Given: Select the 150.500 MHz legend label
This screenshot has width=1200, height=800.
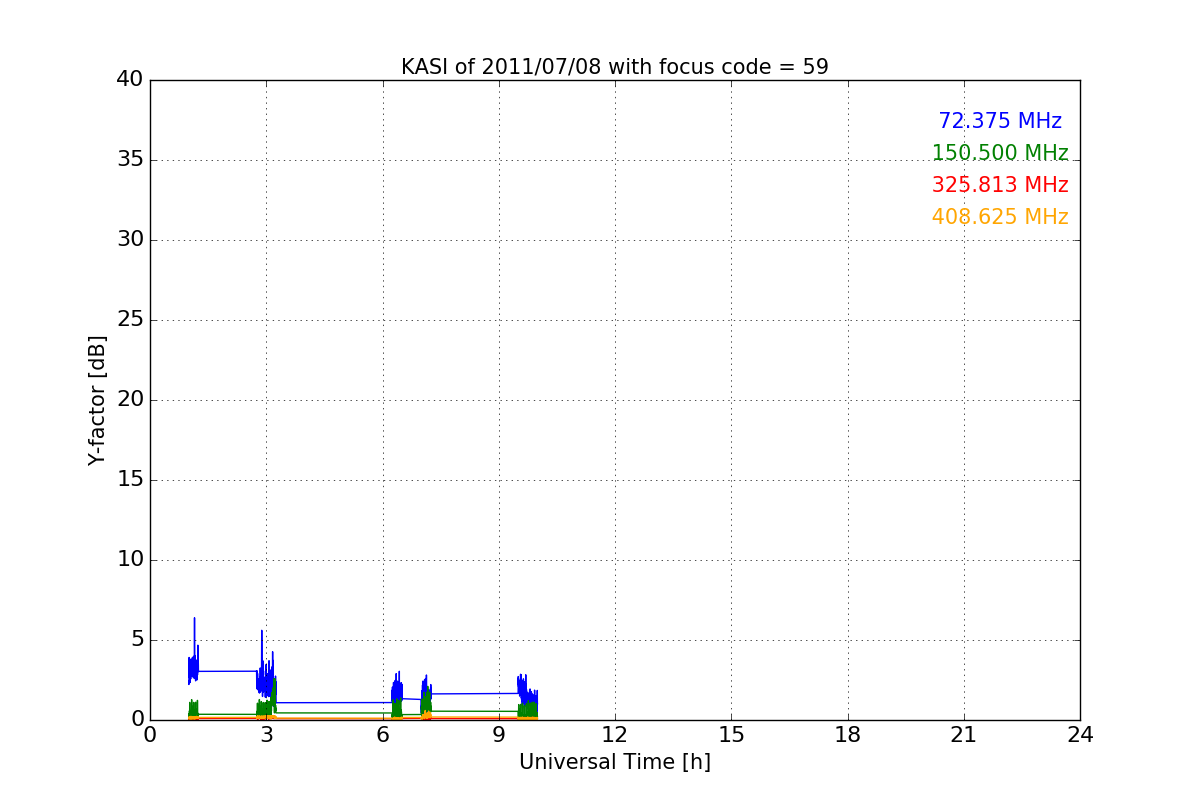Looking at the screenshot, I should pos(1000,153).
